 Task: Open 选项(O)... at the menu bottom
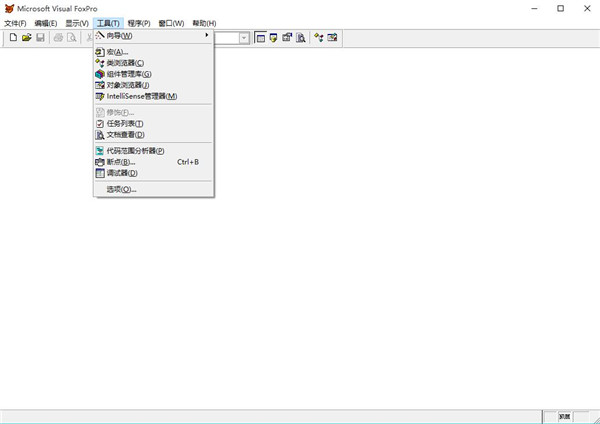pyautogui.click(x=153, y=189)
